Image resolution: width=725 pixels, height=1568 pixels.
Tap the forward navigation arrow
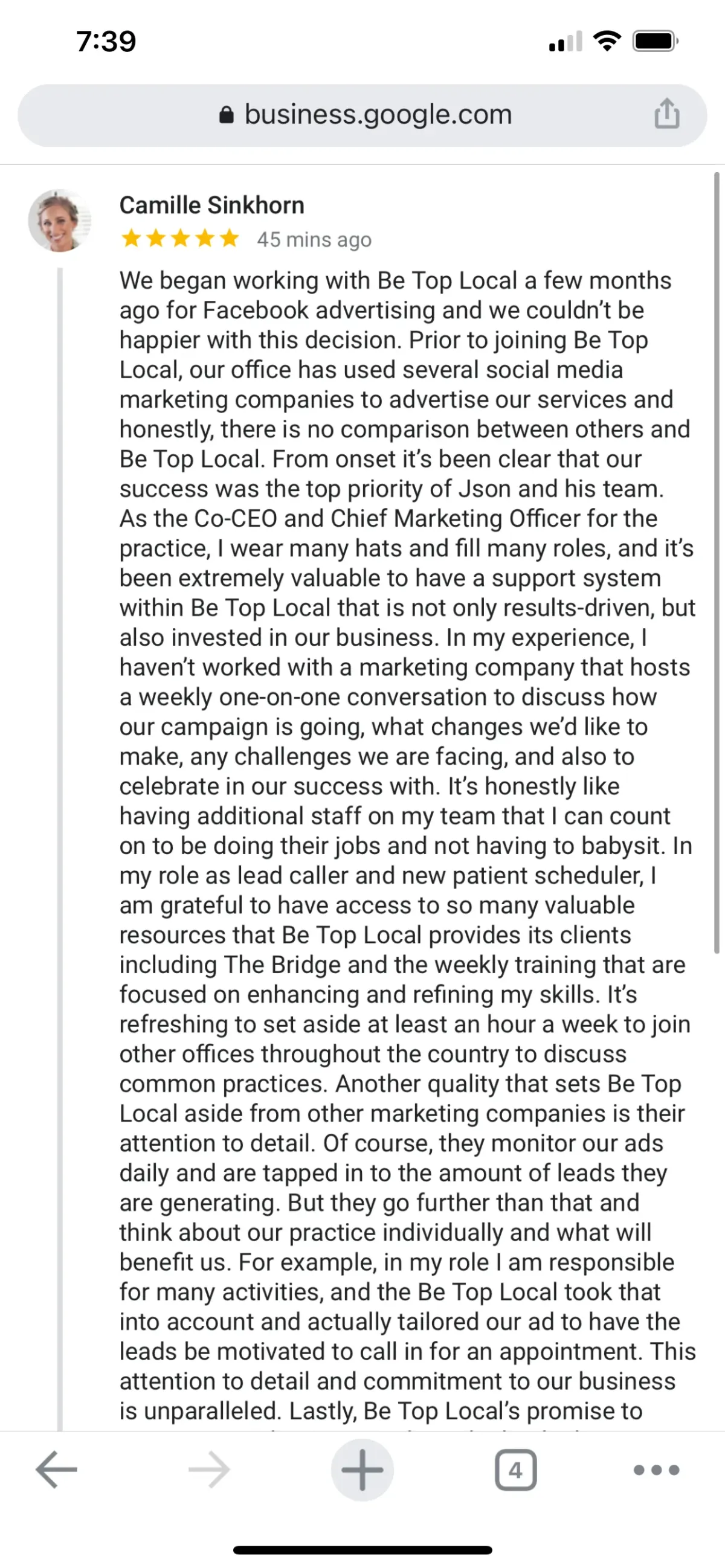[209, 1469]
